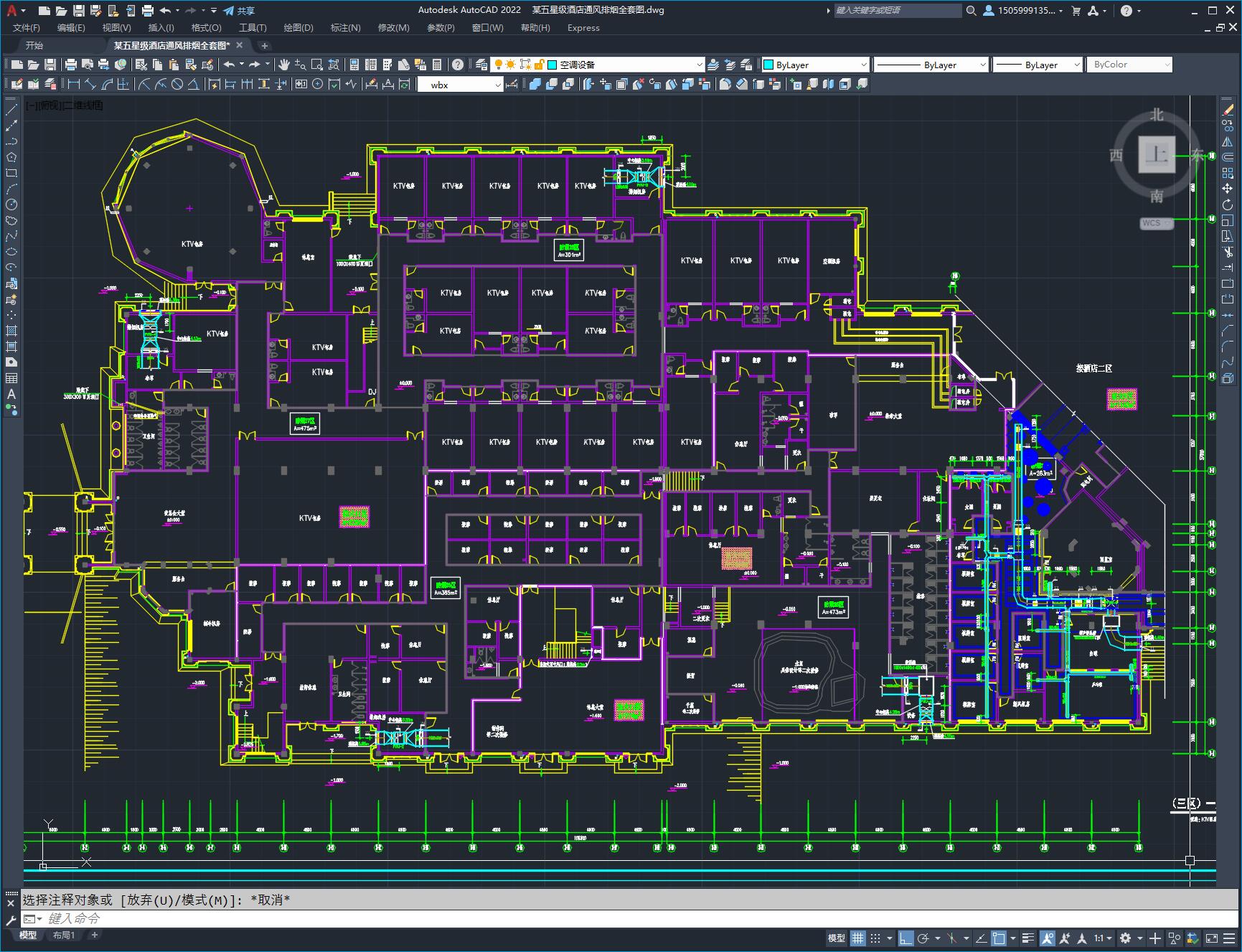Viewport: 1242px width, 952px height.
Task: Switch to the 开始 start tab
Action: coord(34,45)
